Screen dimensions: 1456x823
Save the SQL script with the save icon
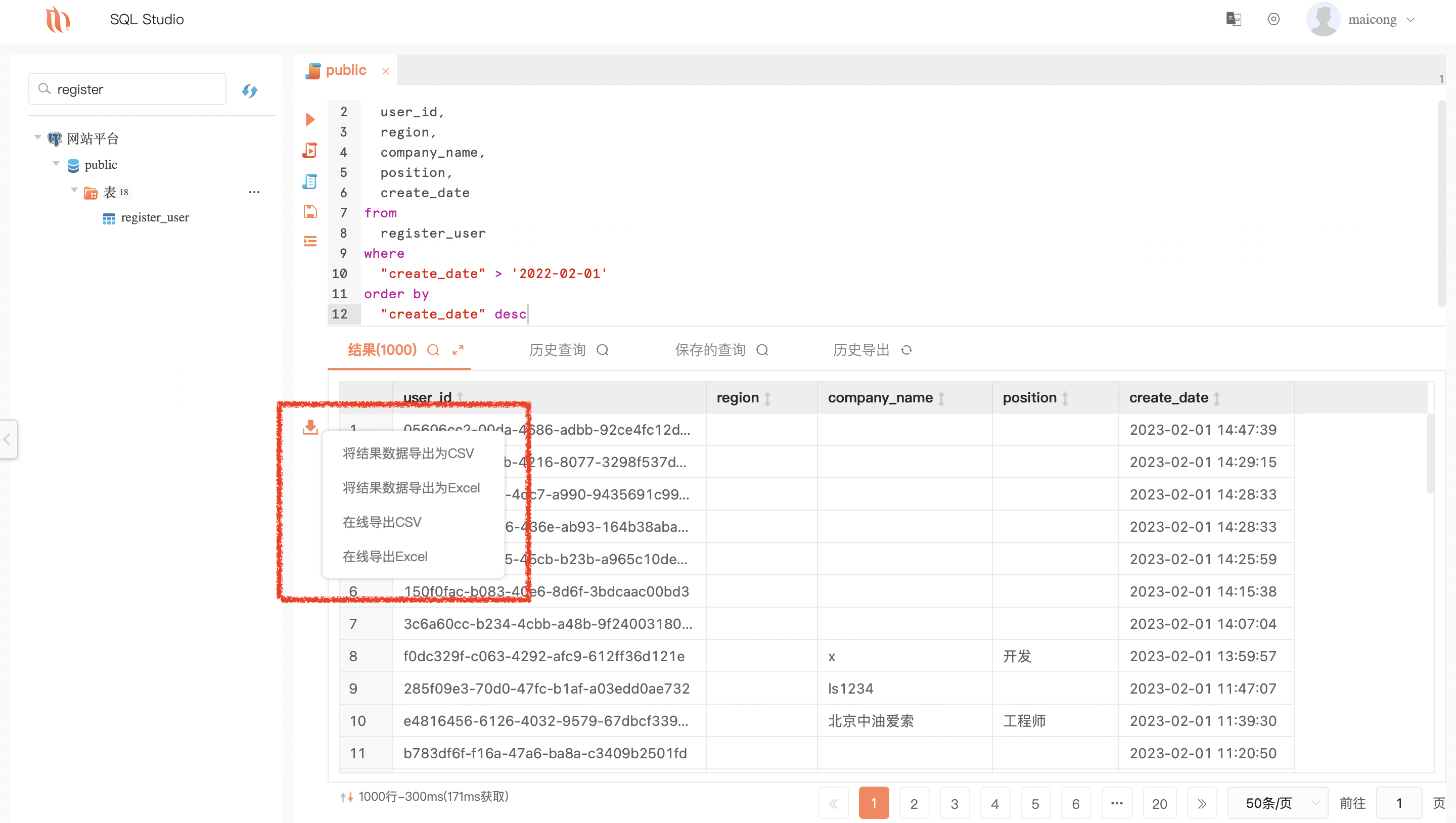[310, 211]
